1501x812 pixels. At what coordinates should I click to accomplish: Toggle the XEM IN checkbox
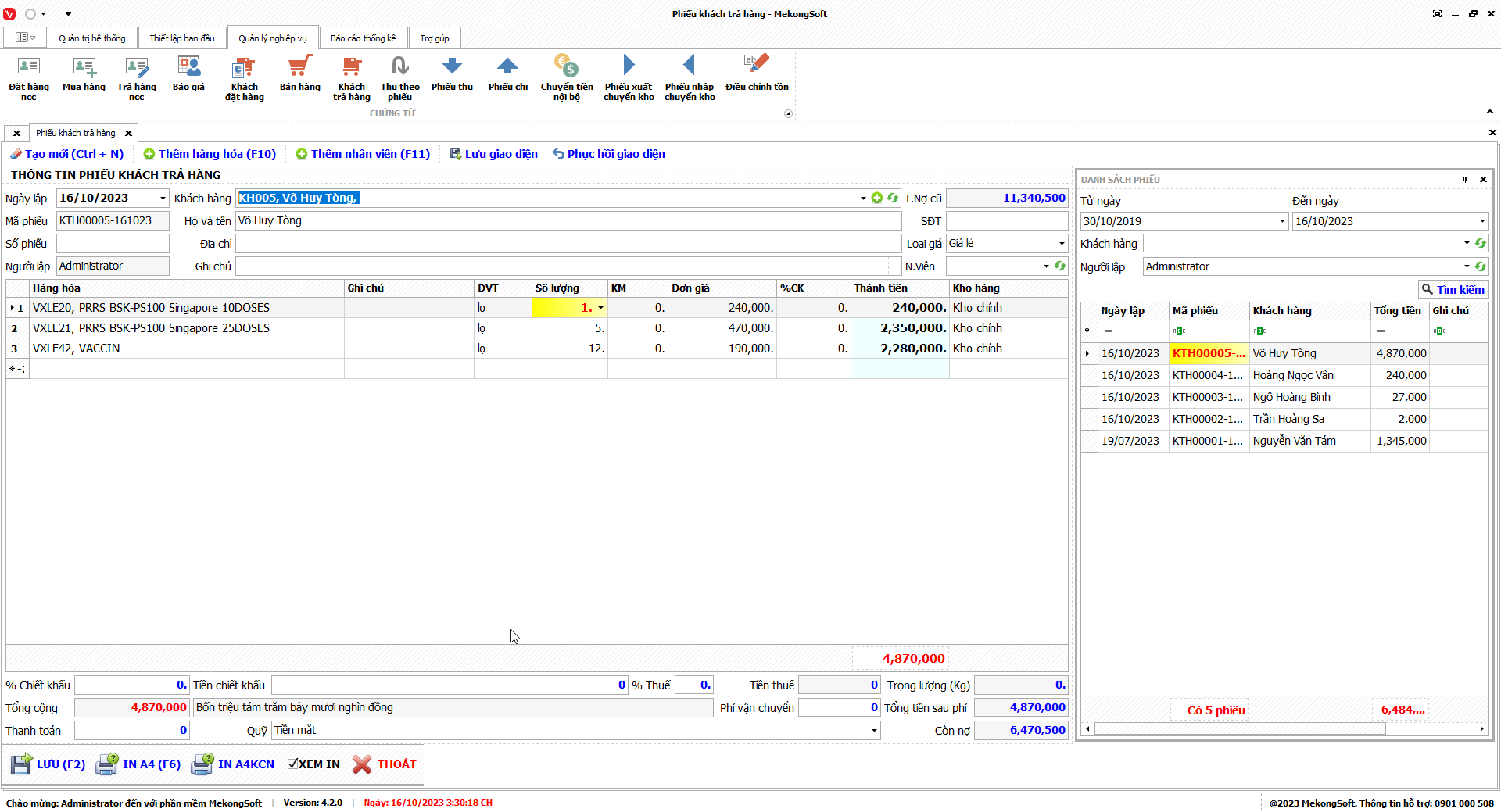click(x=293, y=764)
